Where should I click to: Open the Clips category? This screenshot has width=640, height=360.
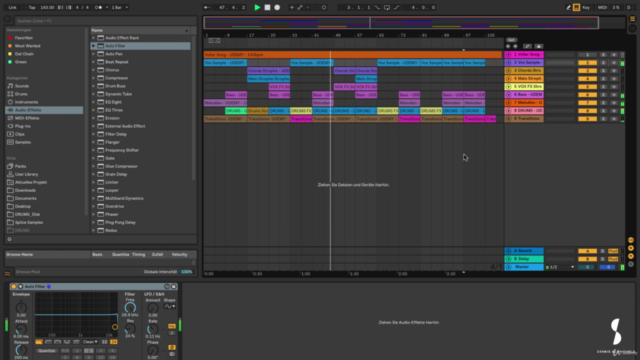20,134
